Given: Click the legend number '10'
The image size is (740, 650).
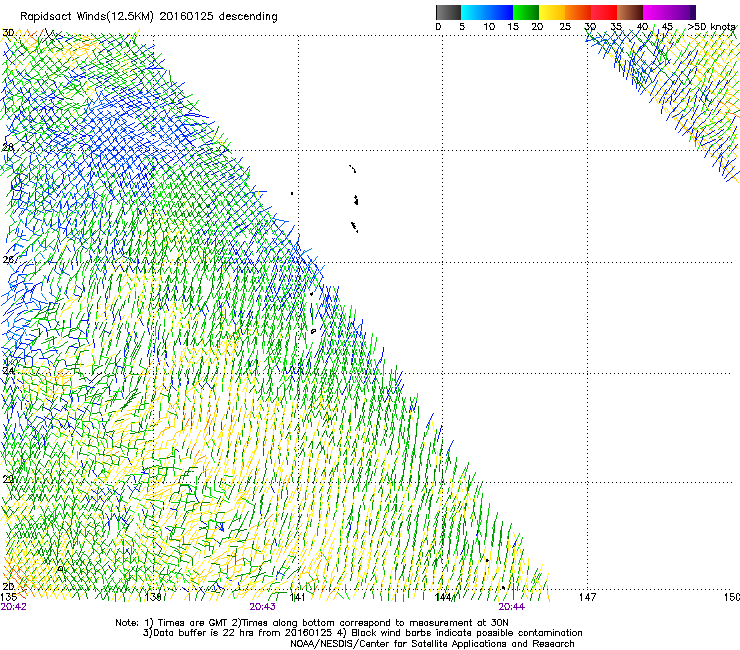Looking at the screenshot, I should (x=489, y=27).
